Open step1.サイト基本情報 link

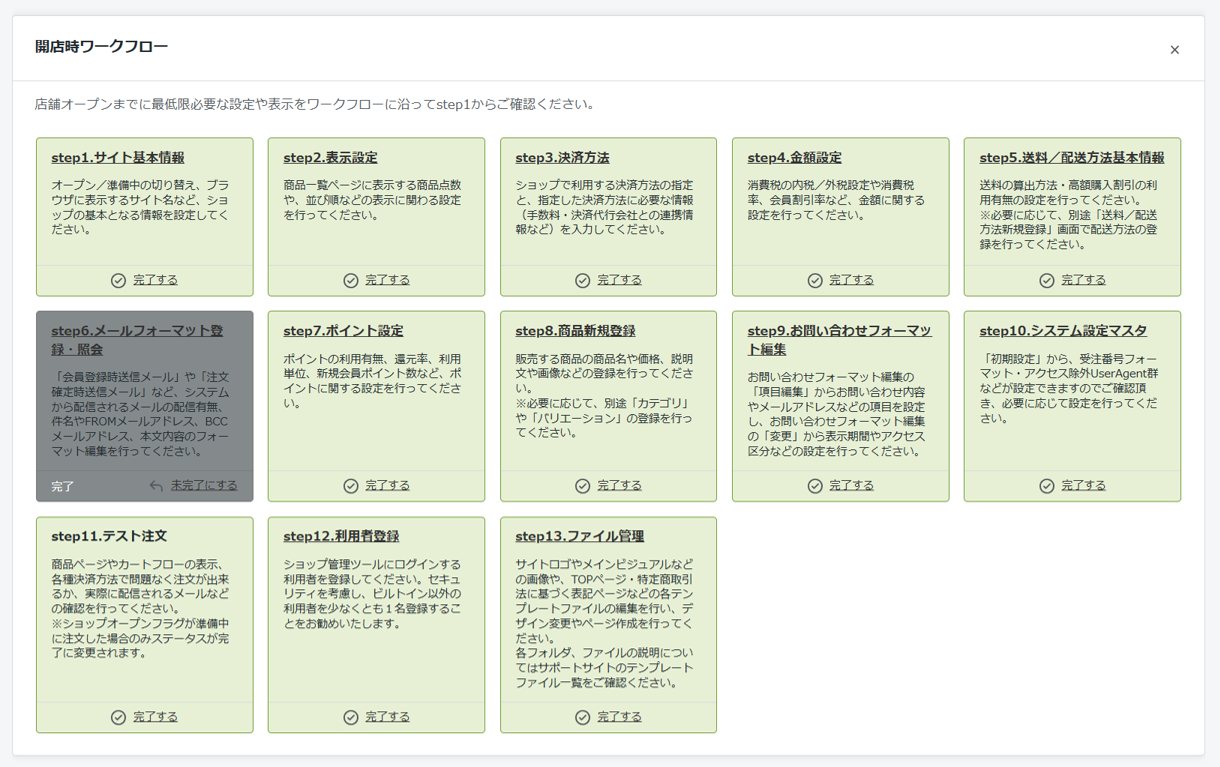coord(118,158)
